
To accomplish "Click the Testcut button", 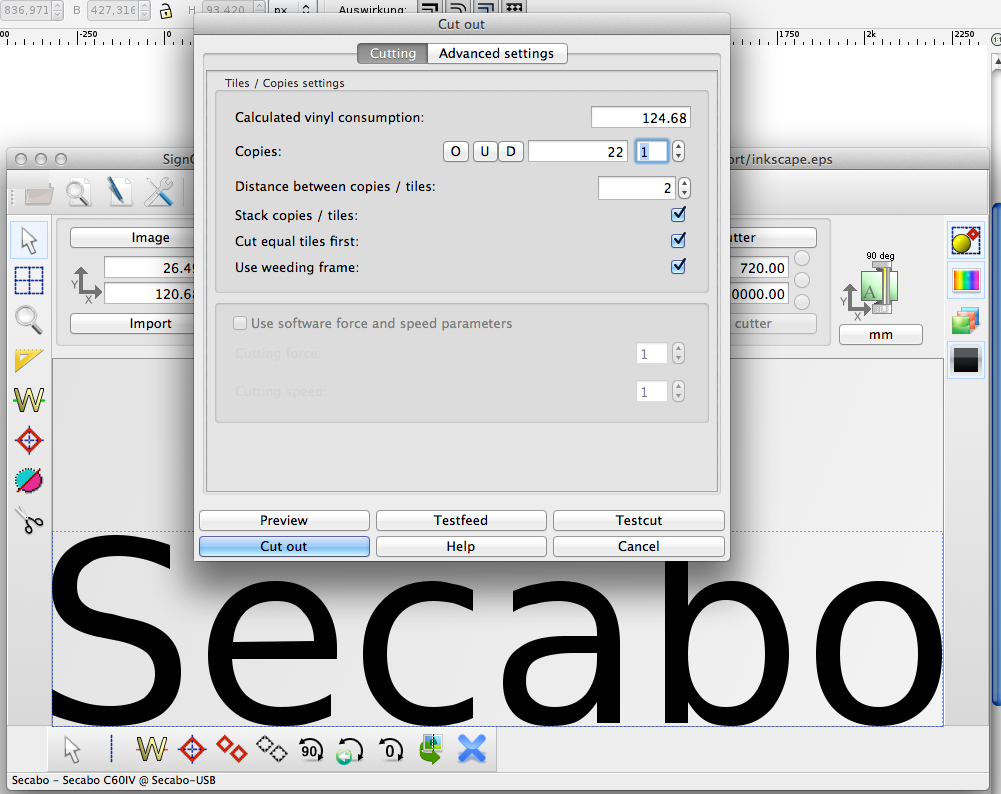I will (638, 520).
